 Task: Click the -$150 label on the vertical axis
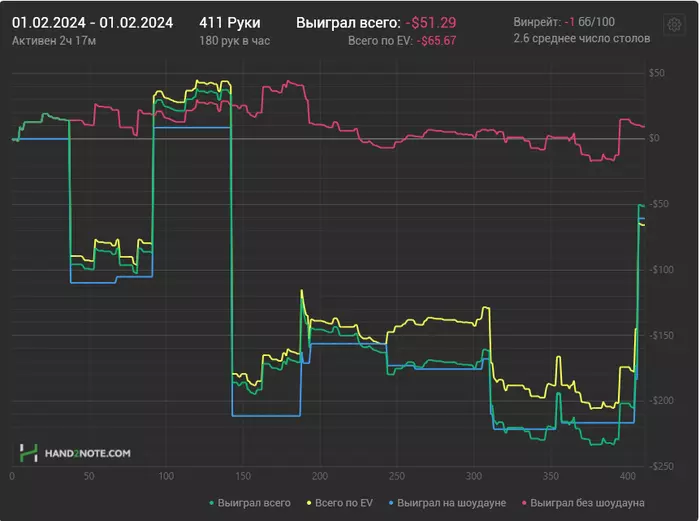coord(661,335)
